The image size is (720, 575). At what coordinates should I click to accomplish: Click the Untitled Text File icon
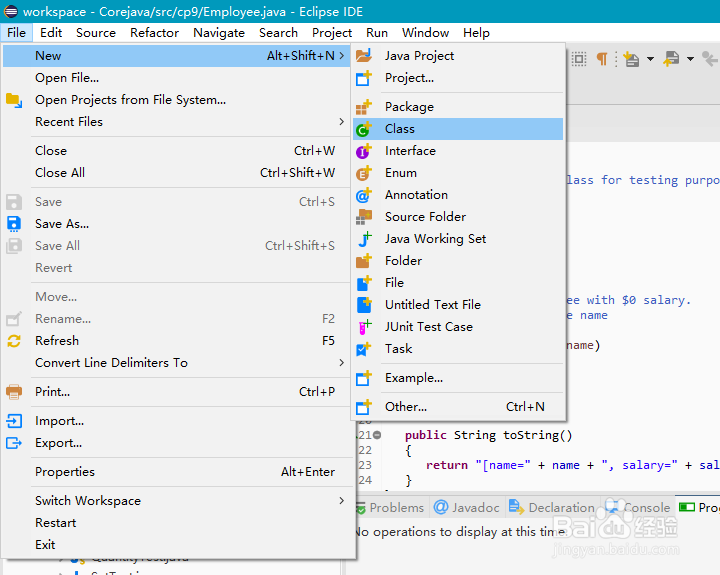[364, 305]
